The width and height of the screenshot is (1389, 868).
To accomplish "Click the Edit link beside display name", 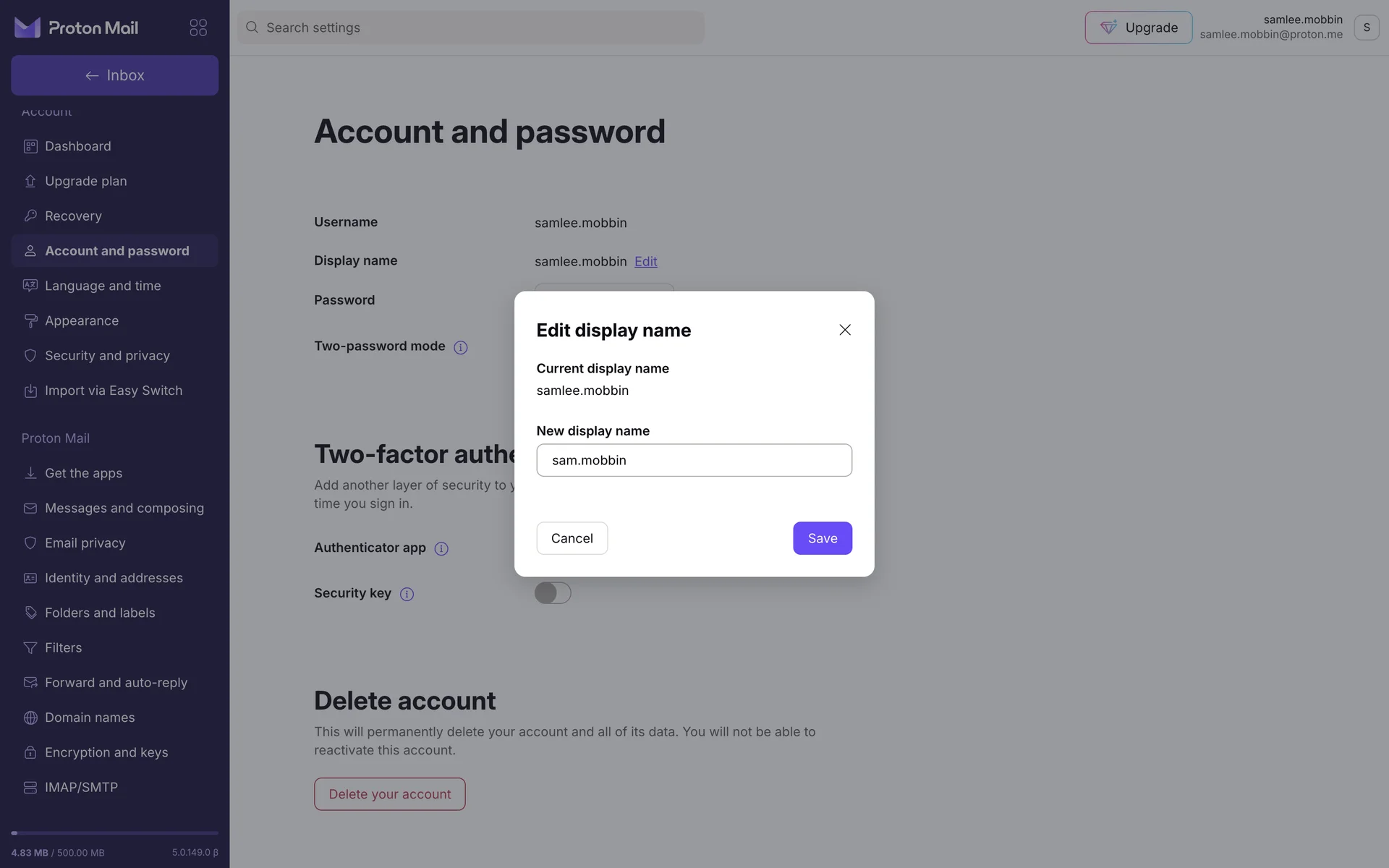I will (645, 261).
